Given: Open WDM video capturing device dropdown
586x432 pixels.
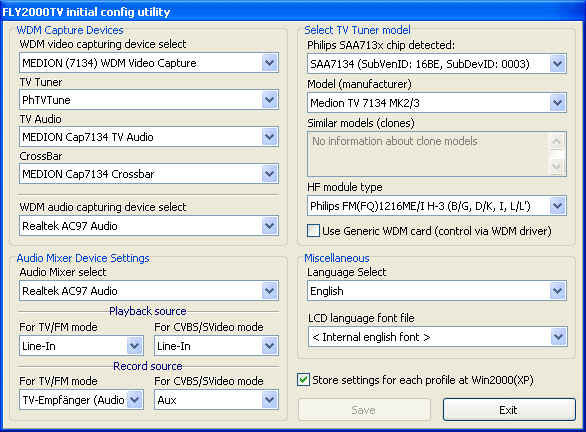Looking at the screenshot, I should click(x=269, y=63).
